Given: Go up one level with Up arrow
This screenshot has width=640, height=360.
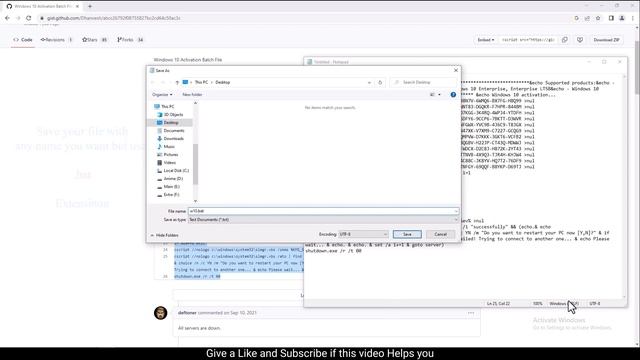Looking at the screenshot, I should click(x=177, y=82).
